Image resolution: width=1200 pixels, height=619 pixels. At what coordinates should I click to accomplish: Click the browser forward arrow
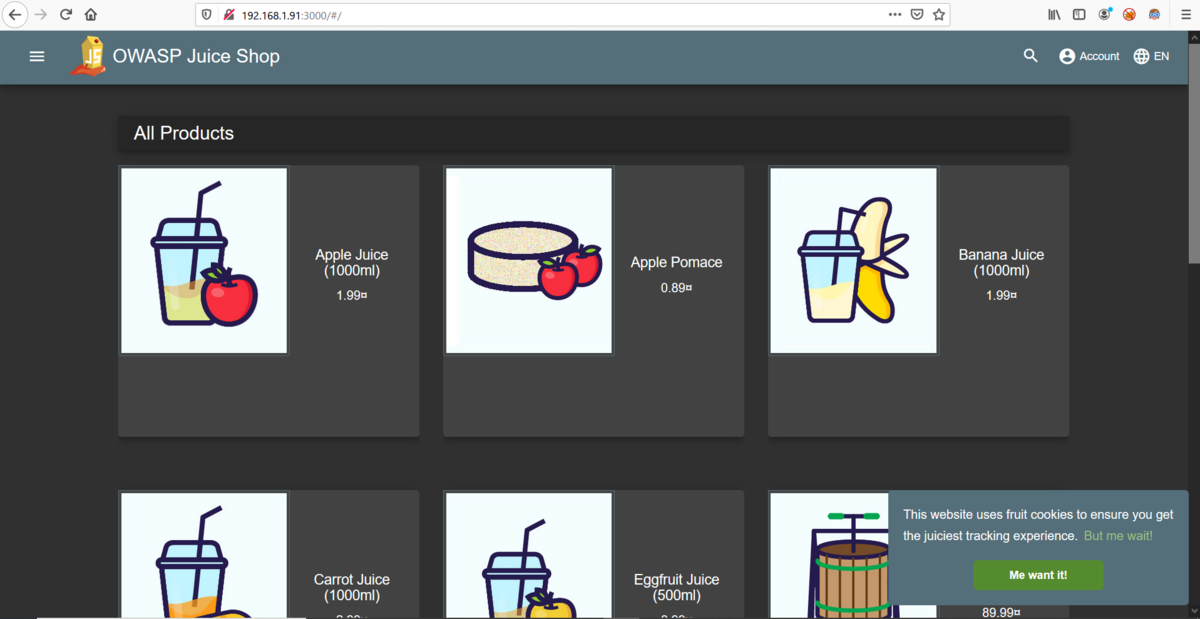(41, 15)
